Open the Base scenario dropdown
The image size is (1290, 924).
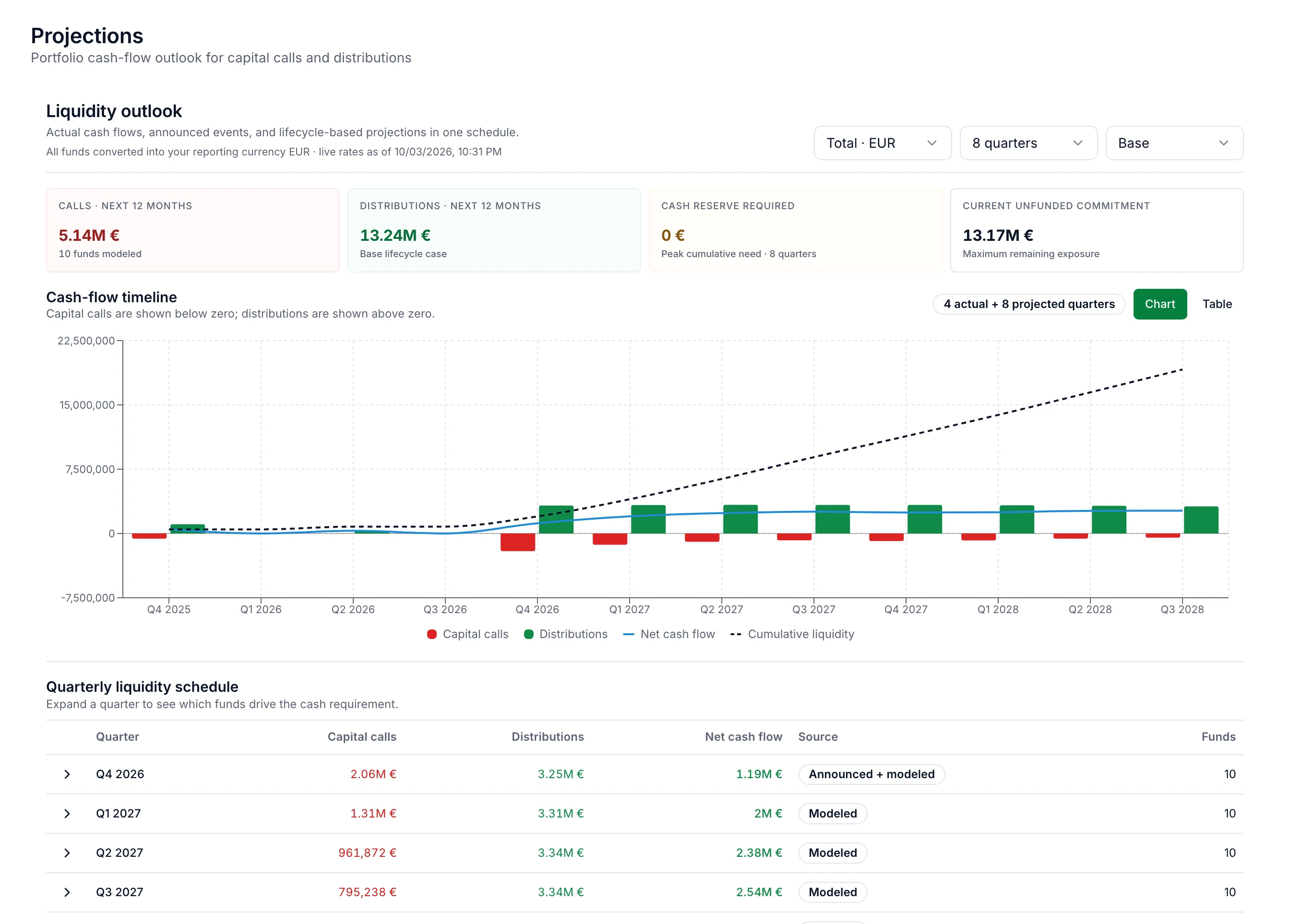click(1174, 142)
